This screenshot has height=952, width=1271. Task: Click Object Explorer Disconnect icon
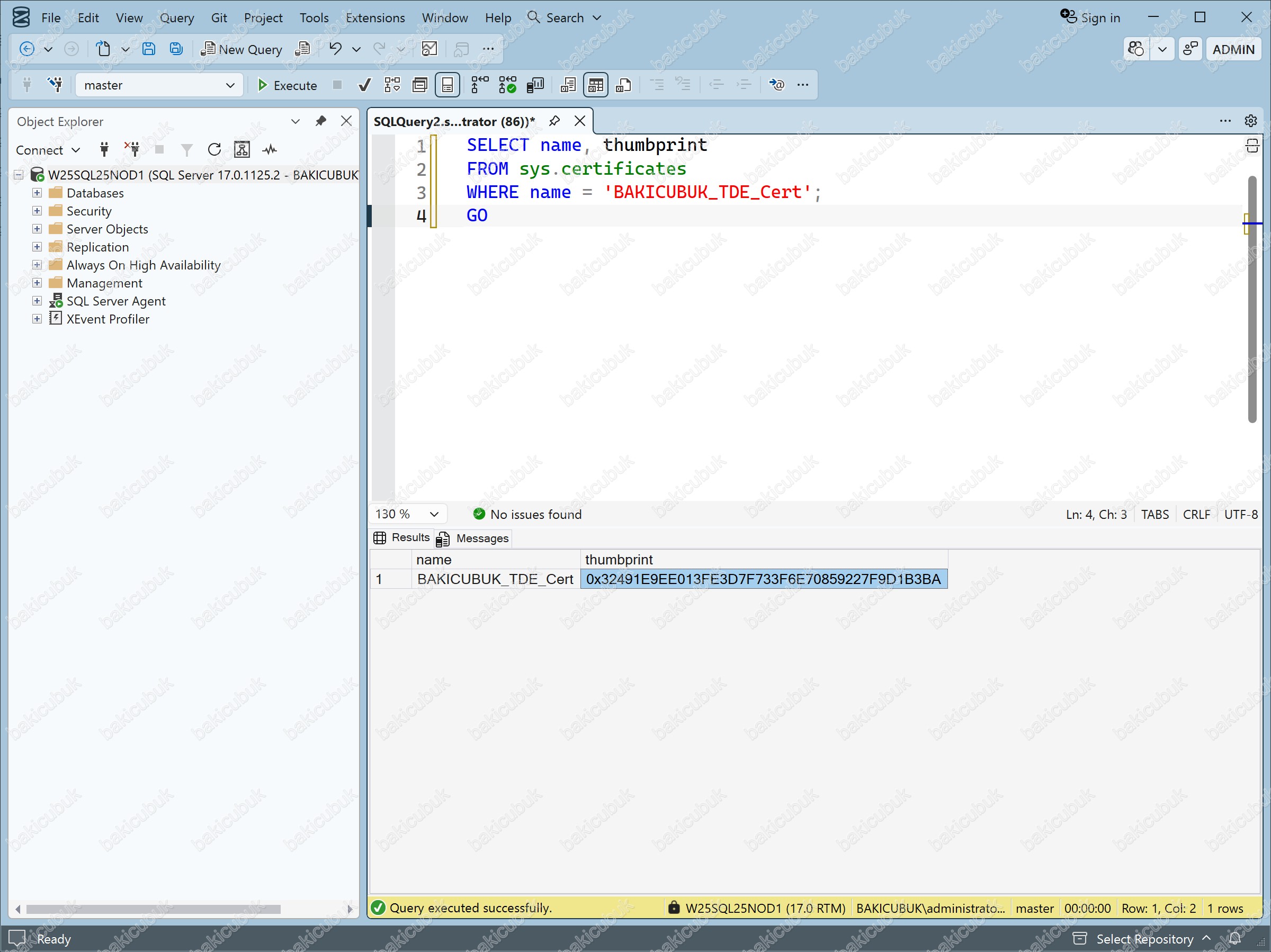tap(132, 150)
